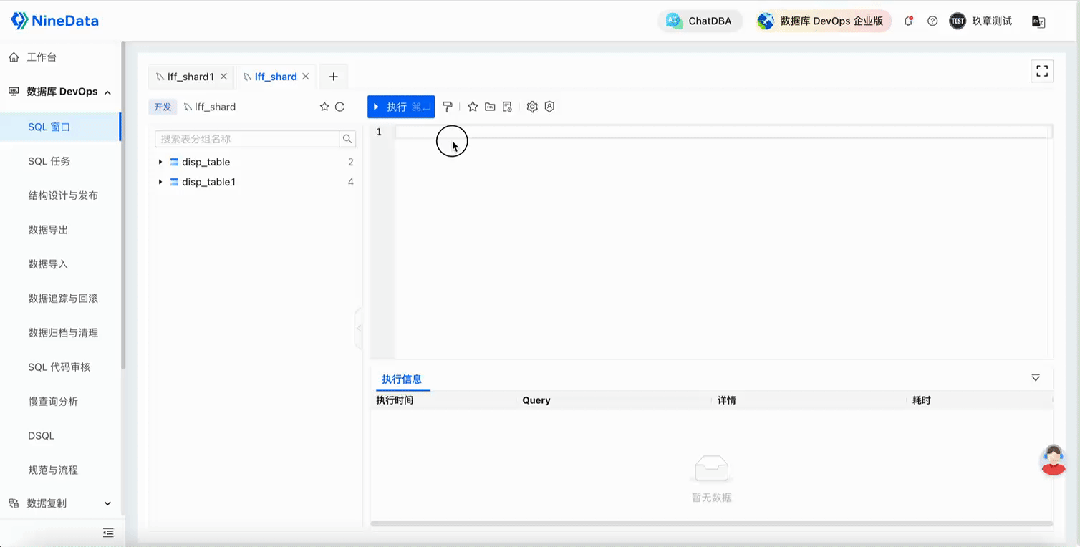Refresh the lff_shard table list
The image size is (1080, 547).
coord(340,107)
